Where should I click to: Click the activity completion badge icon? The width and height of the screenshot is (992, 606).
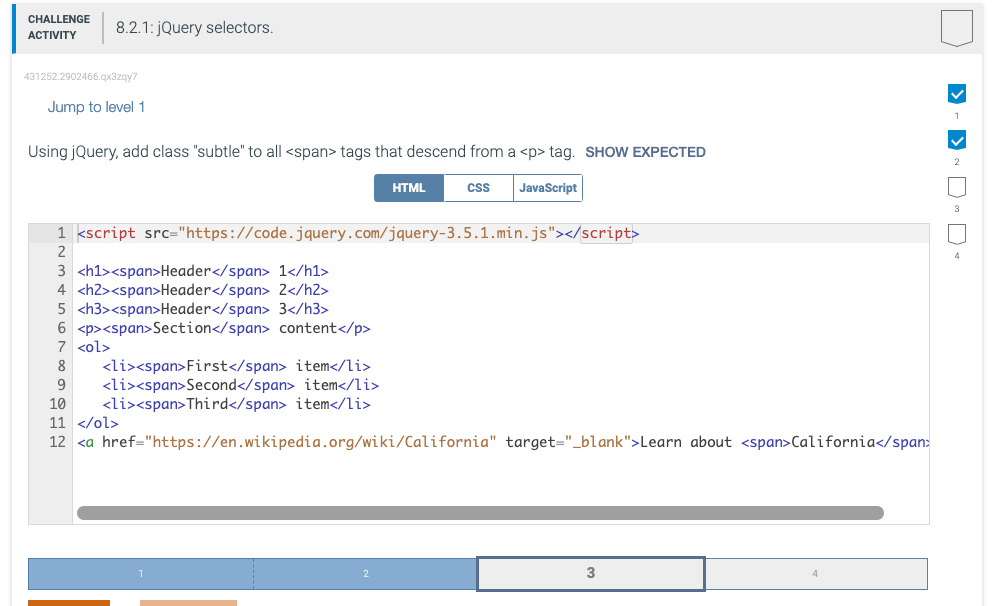pyautogui.click(x=956, y=28)
